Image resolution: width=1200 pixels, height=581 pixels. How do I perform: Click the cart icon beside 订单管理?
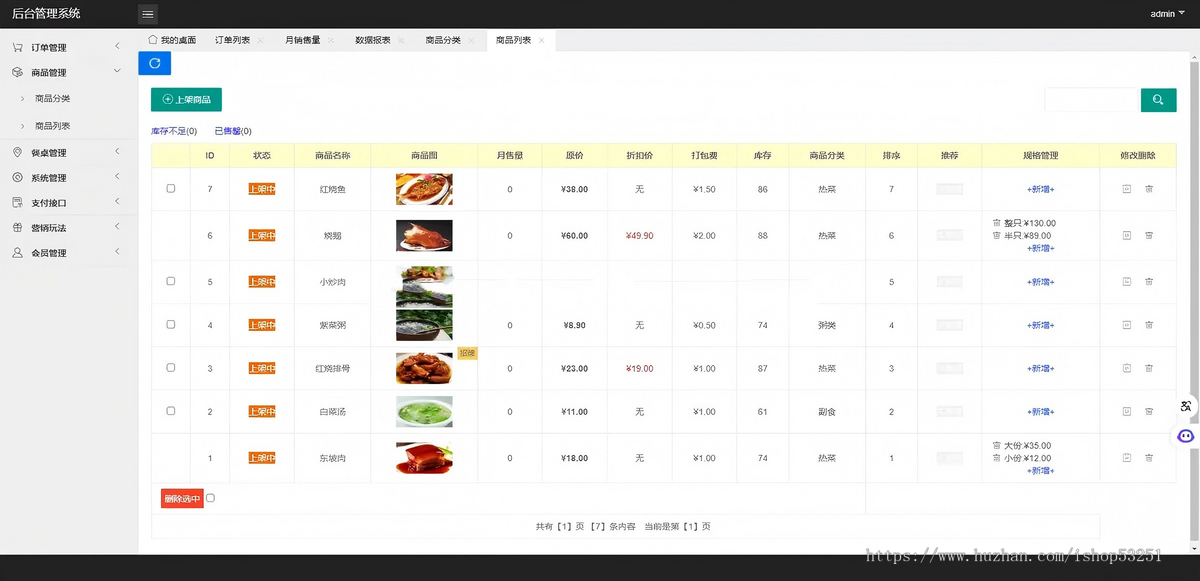[x=18, y=47]
